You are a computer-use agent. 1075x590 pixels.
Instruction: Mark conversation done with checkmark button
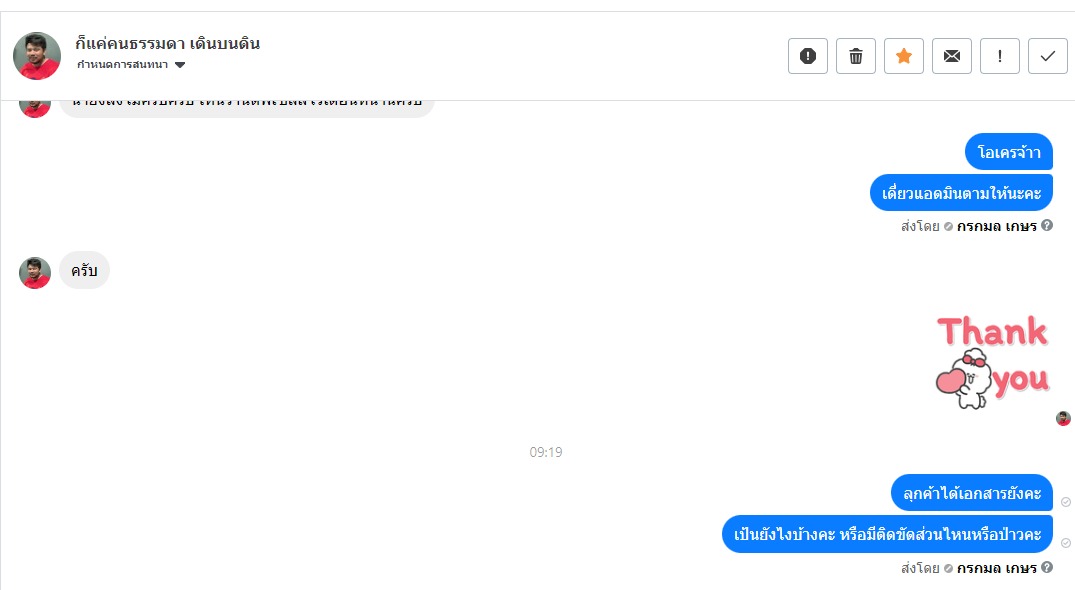coord(1048,56)
